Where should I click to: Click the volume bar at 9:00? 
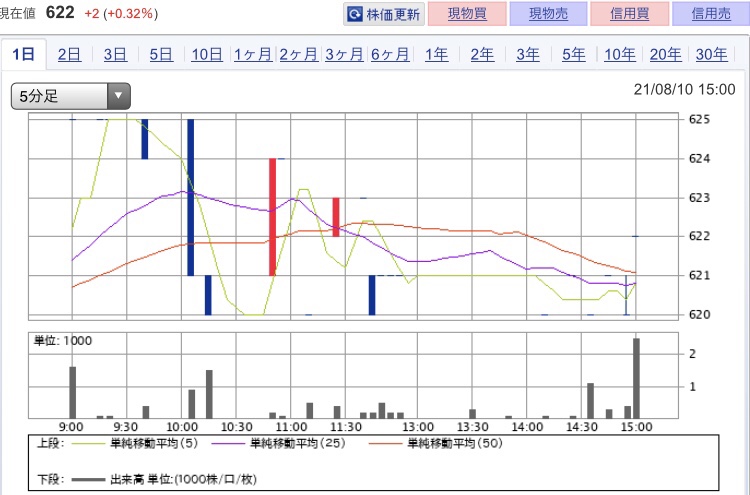pyautogui.click(x=73, y=392)
